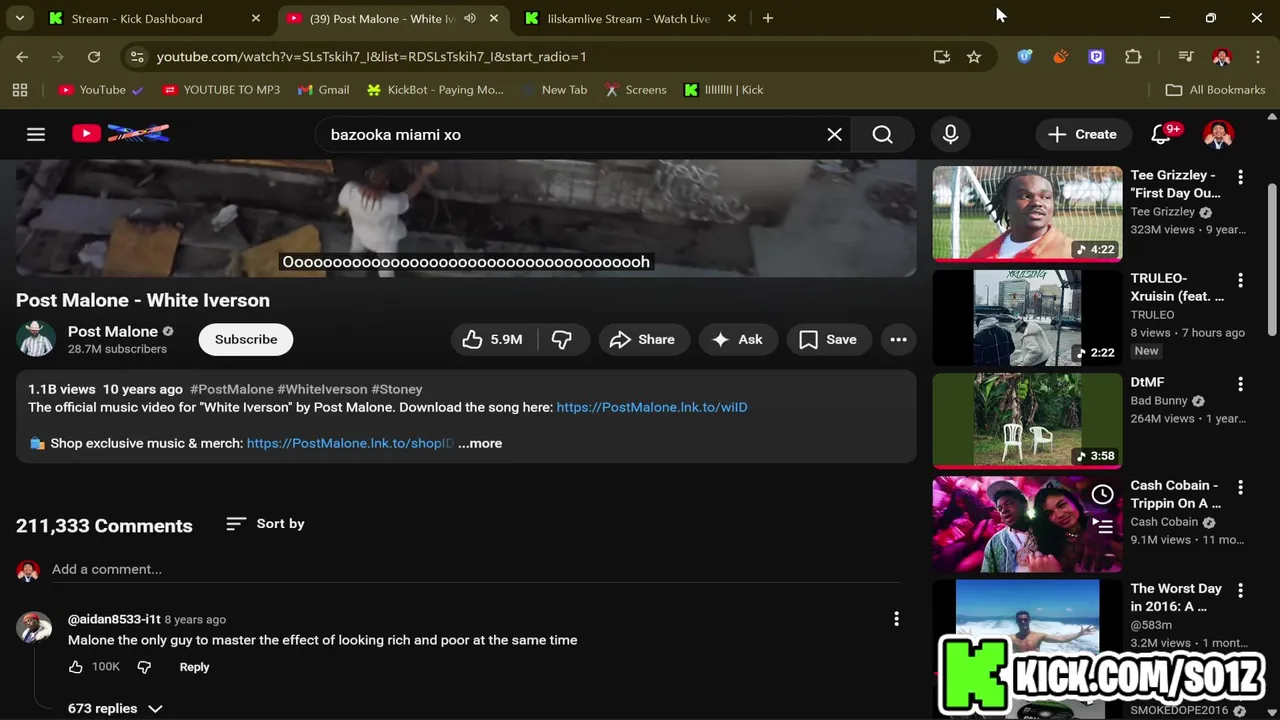Add Cash Cobain video to Watch later

1102,494
